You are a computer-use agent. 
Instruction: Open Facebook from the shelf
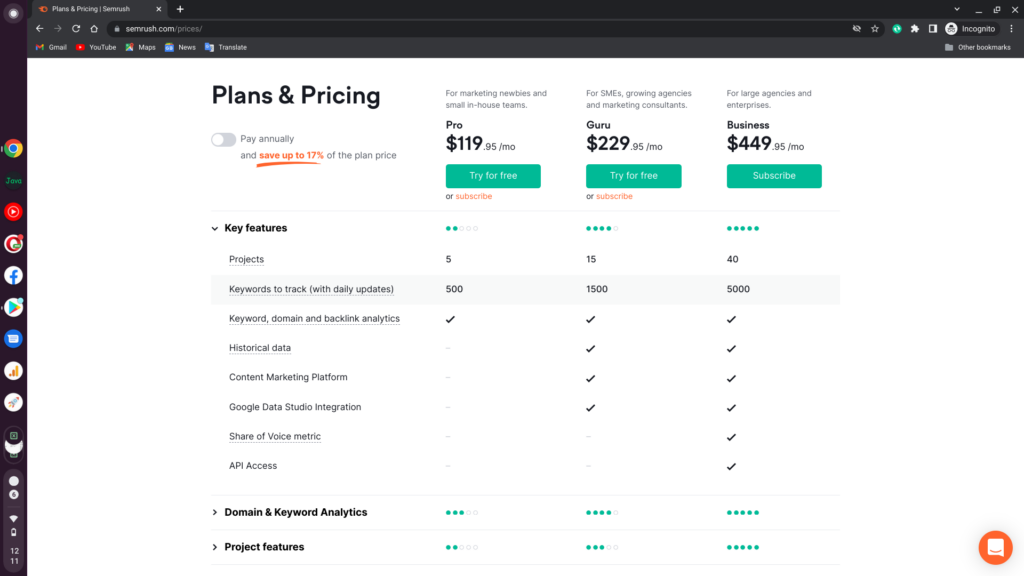pos(14,276)
